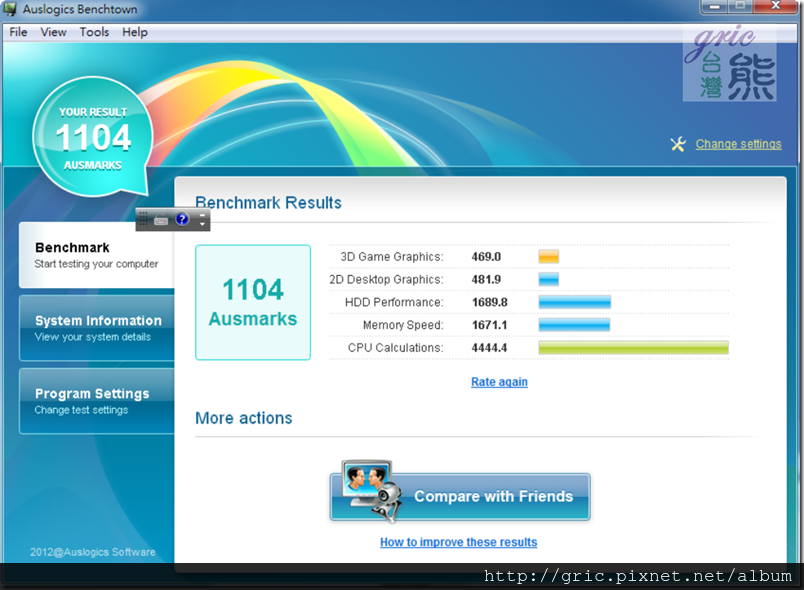Click the orange 3D Game Graphics bar
The image size is (804, 590).
549,257
